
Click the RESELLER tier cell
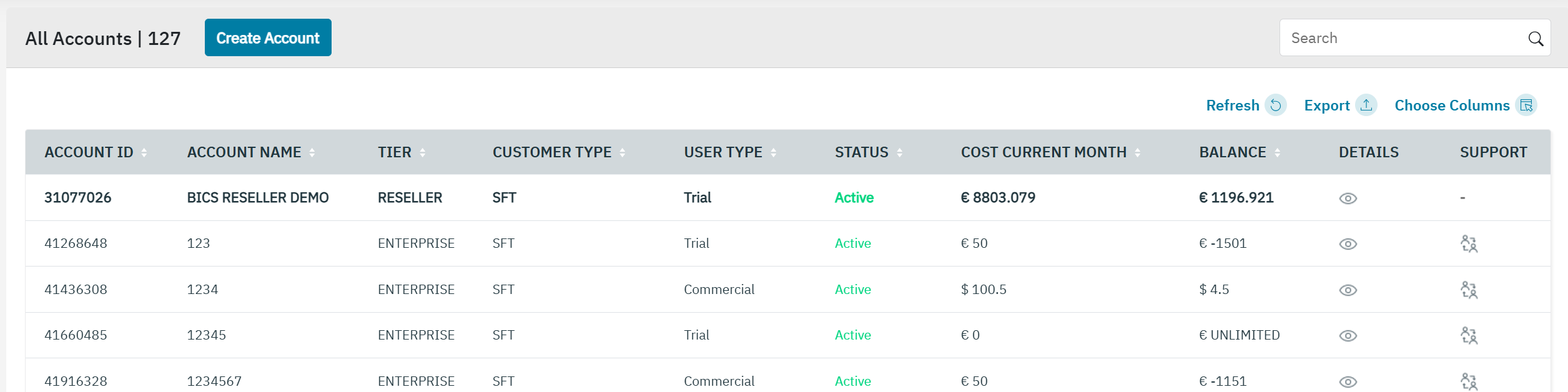tap(410, 198)
